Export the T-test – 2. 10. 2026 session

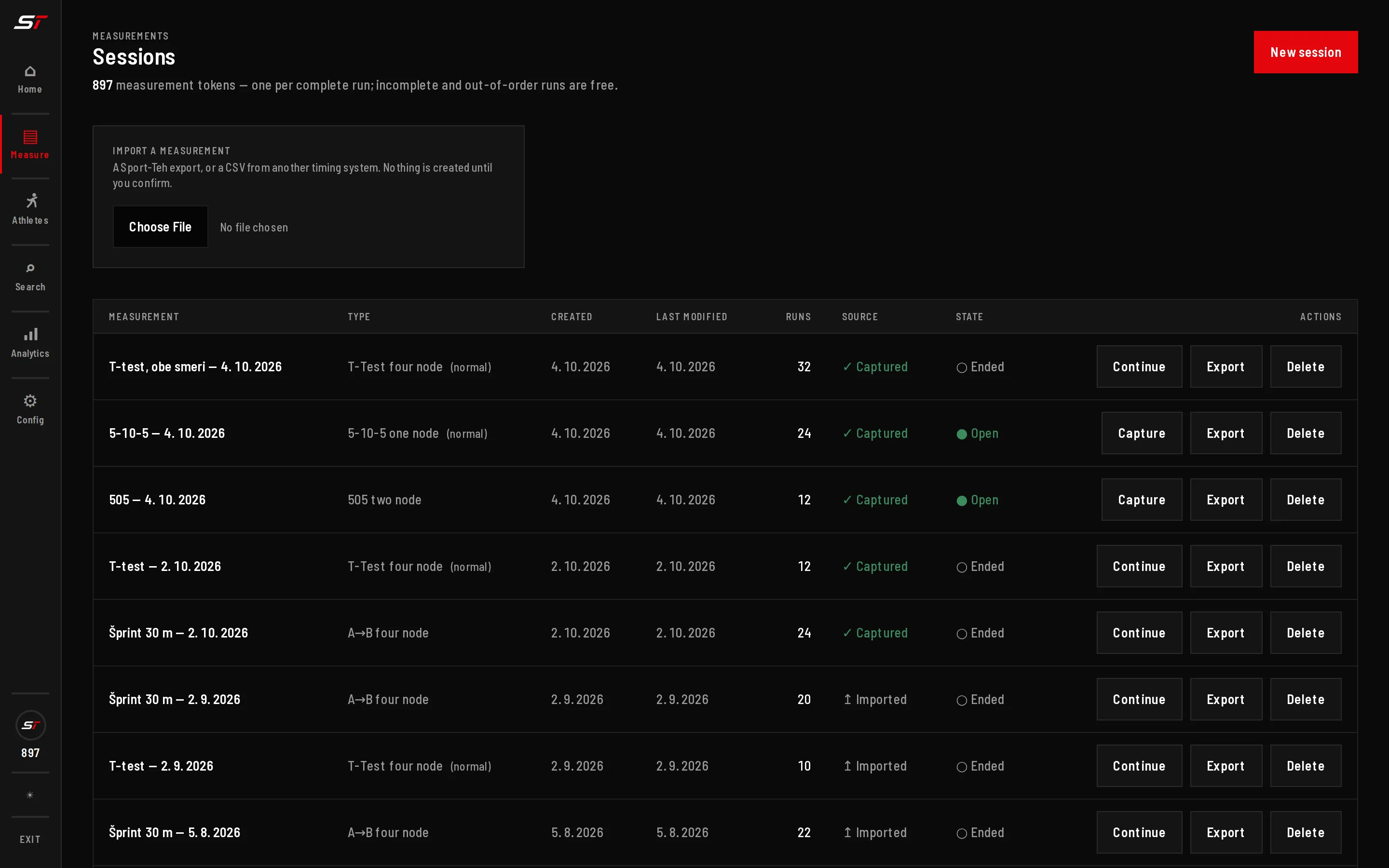click(1226, 566)
